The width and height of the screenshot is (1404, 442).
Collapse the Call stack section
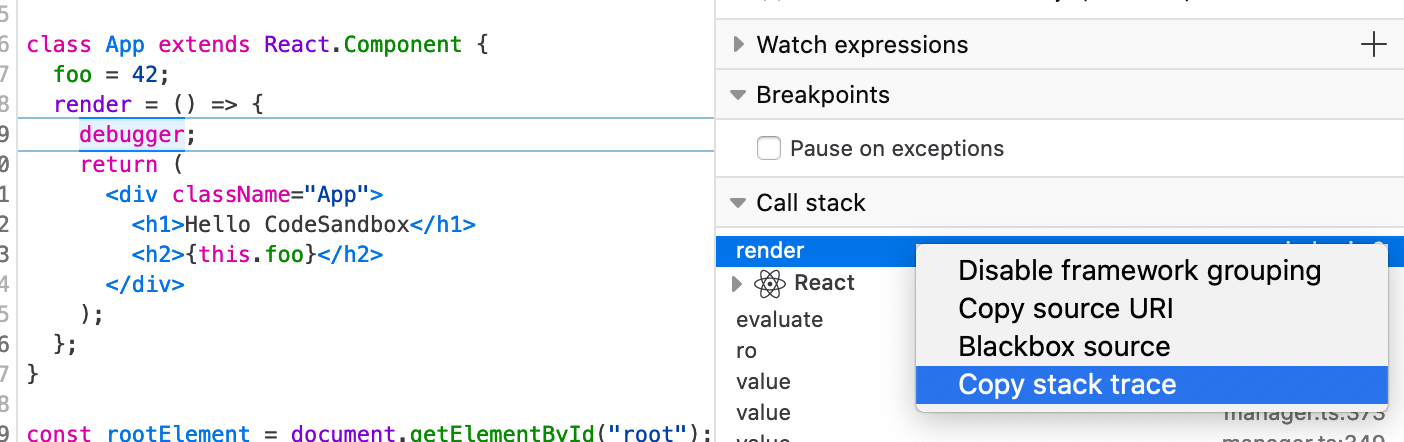coord(738,203)
